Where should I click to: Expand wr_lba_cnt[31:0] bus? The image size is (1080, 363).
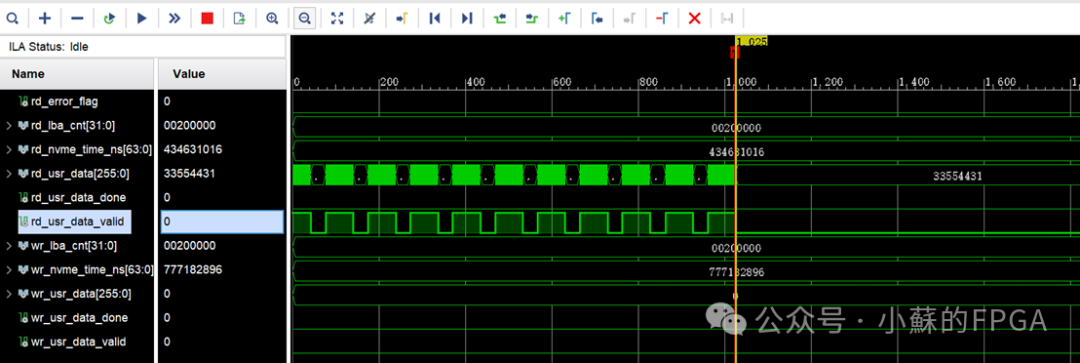click(8, 246)
